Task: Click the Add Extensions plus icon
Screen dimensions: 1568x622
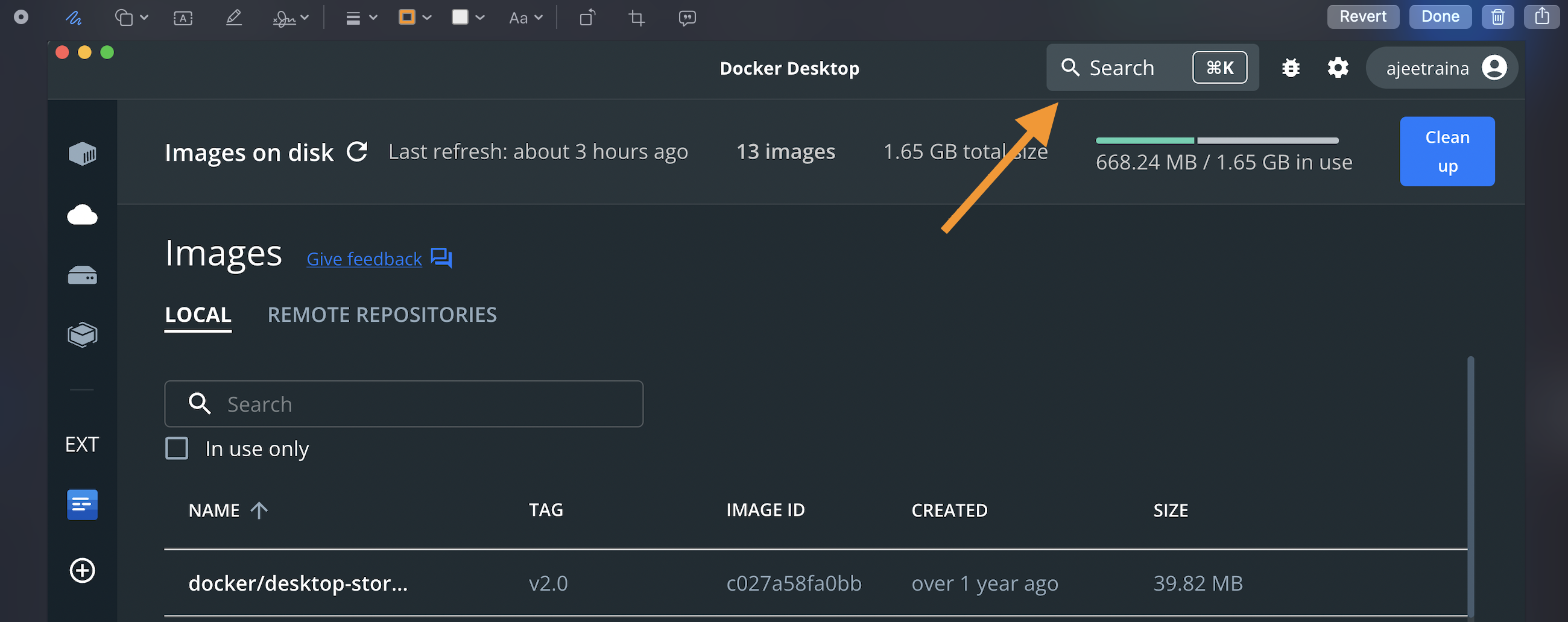Action: 82,570
